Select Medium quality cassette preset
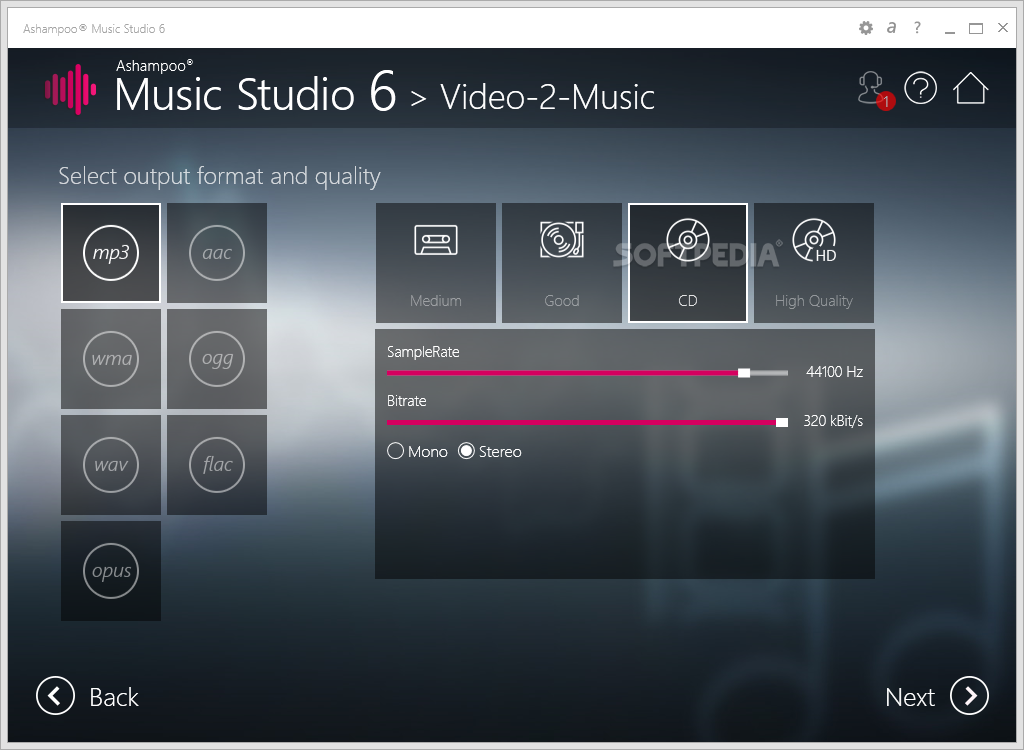This screenshot has height=750, width=1024. (x=436, y=263)
